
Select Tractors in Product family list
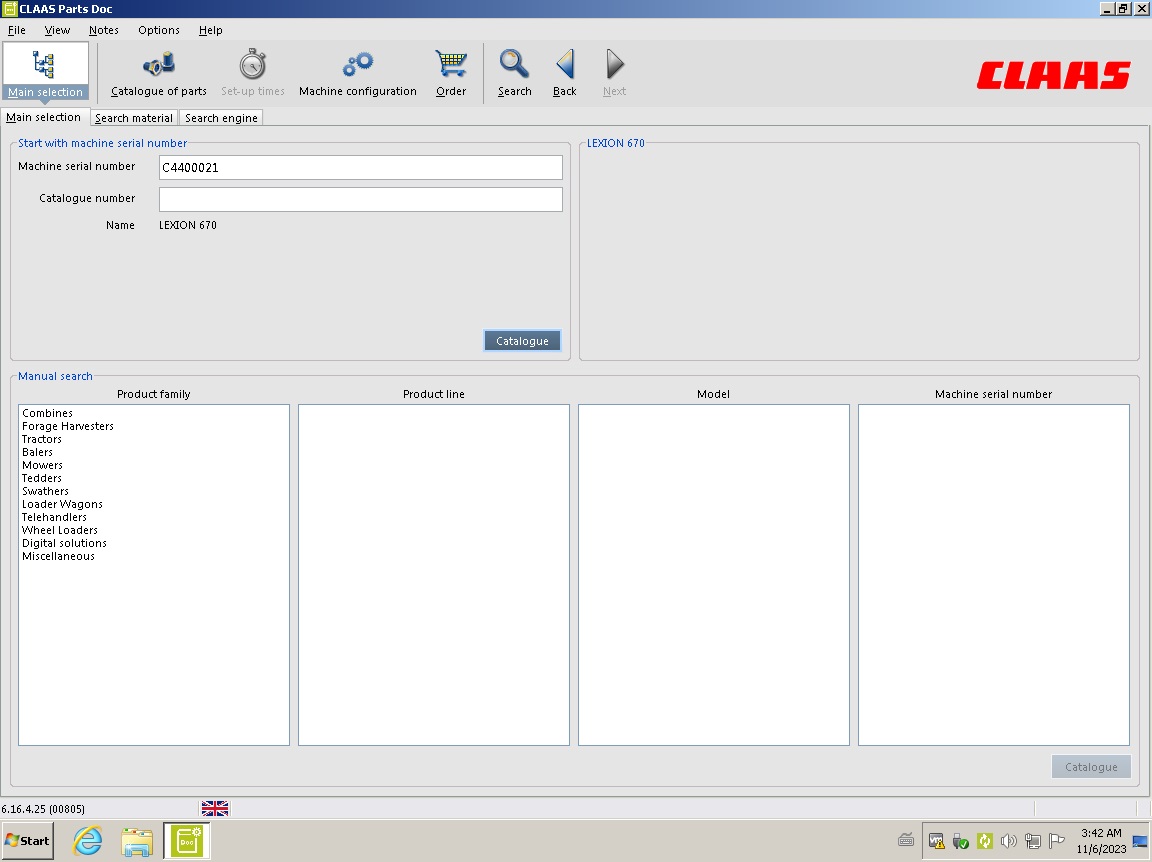[42, 439]
